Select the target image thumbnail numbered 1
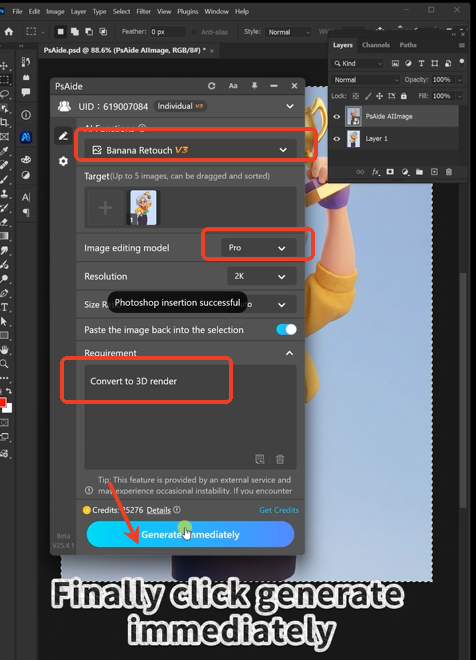This screenshot has width=476, height=660. point(143,208)
